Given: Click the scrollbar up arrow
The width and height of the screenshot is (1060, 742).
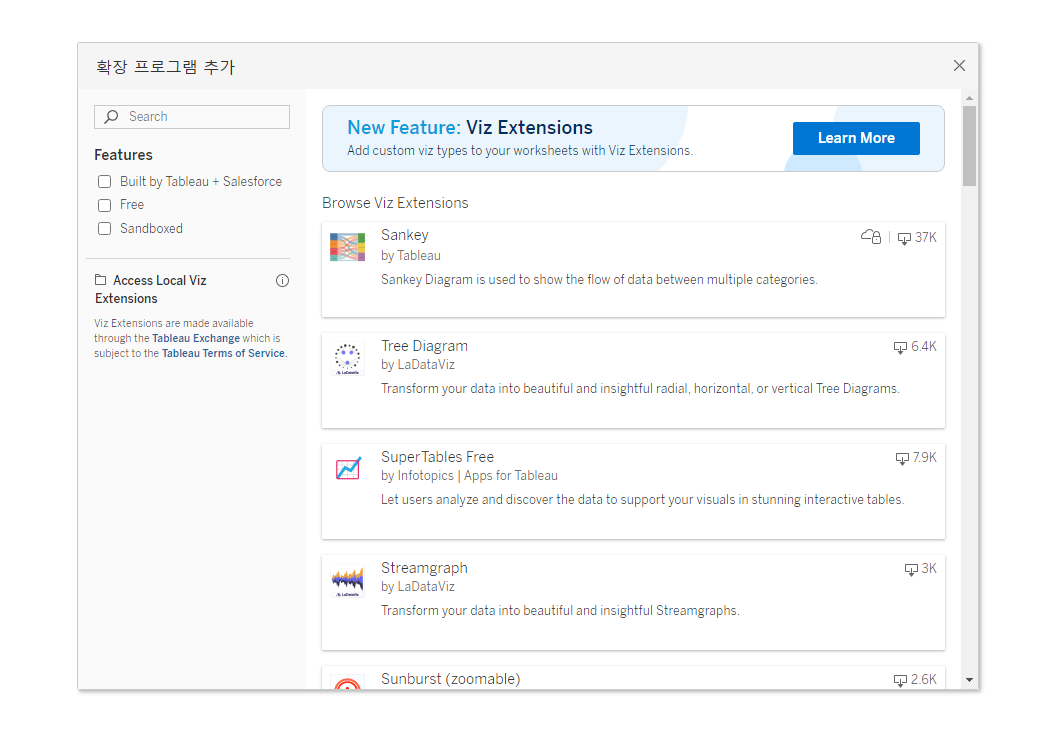Looking at the screenshot, I should 969,98.
